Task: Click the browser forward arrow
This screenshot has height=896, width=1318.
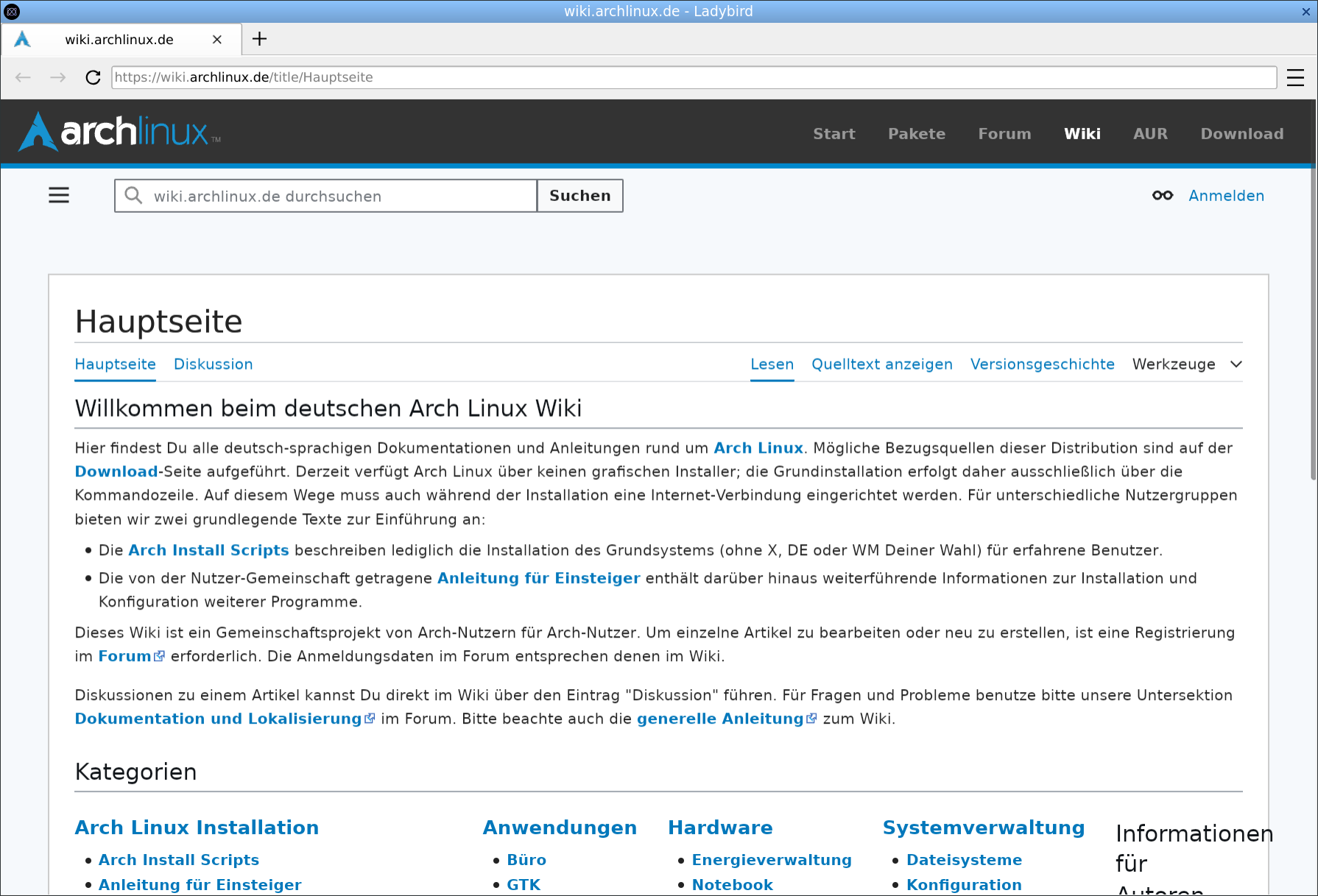Action: [x=58, y=77]
